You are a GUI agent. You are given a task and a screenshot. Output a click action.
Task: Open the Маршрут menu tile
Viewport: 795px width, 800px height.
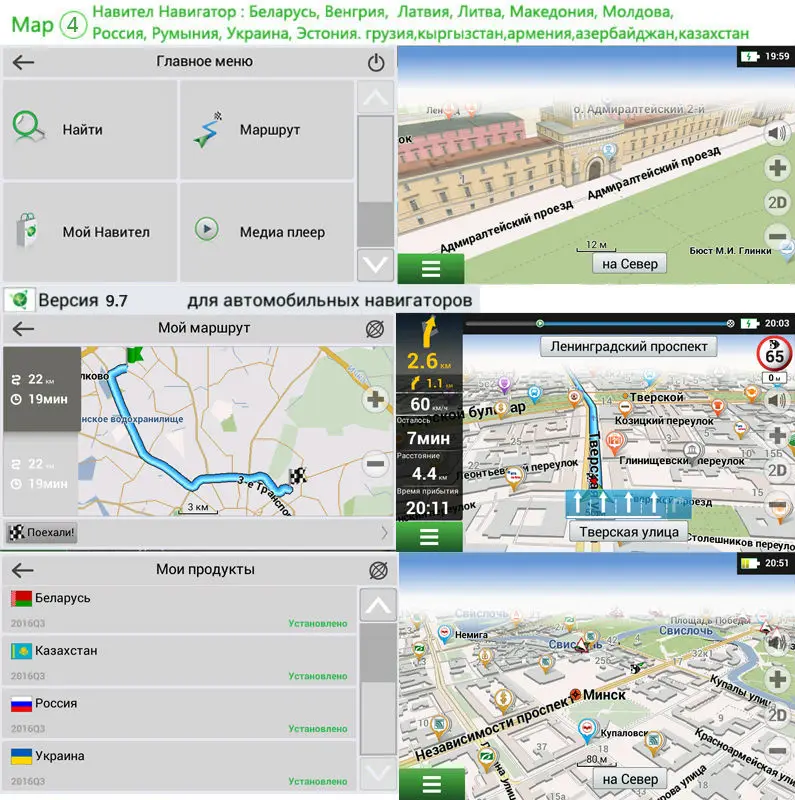pyautogui.click(x=267, y=130)
